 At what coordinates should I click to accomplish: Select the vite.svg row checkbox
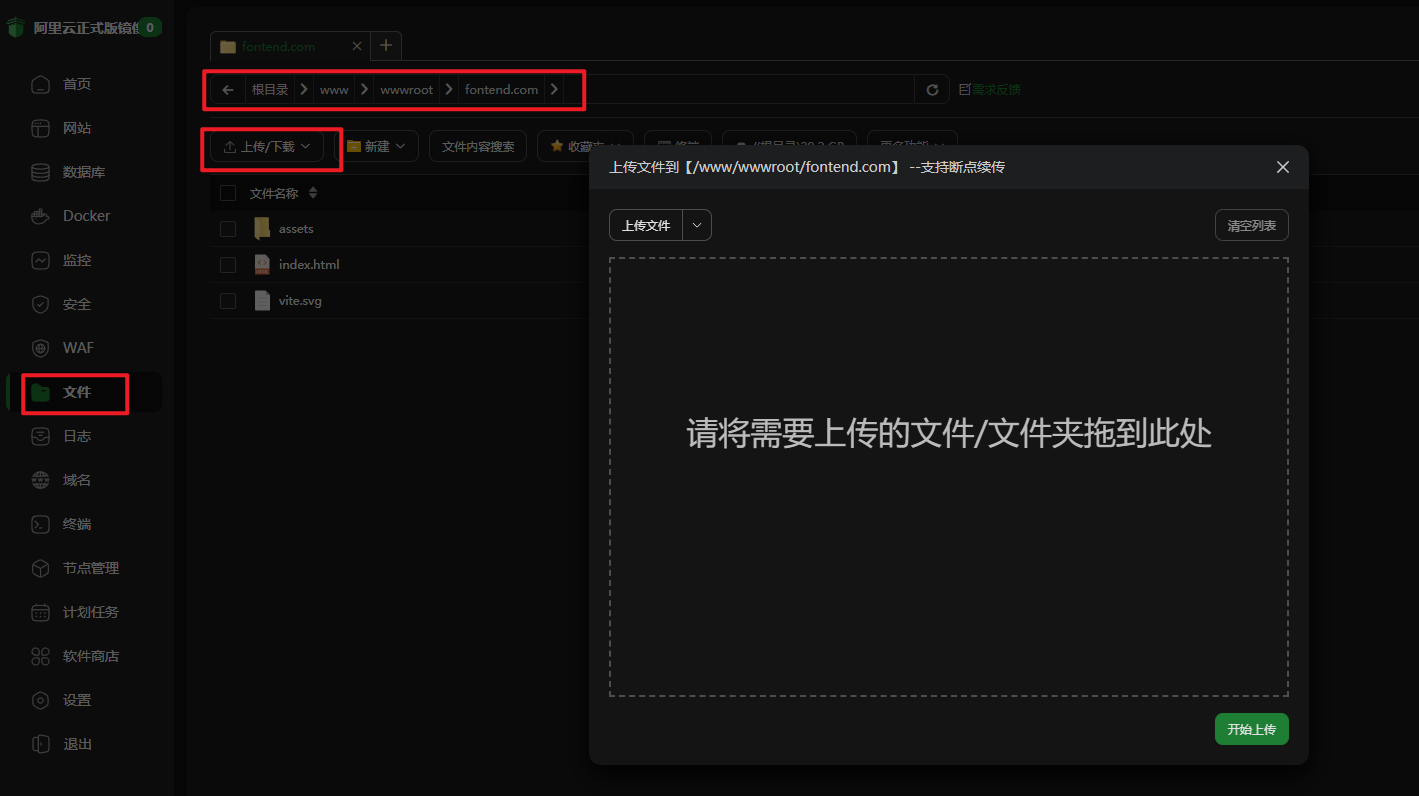[228, 301]
